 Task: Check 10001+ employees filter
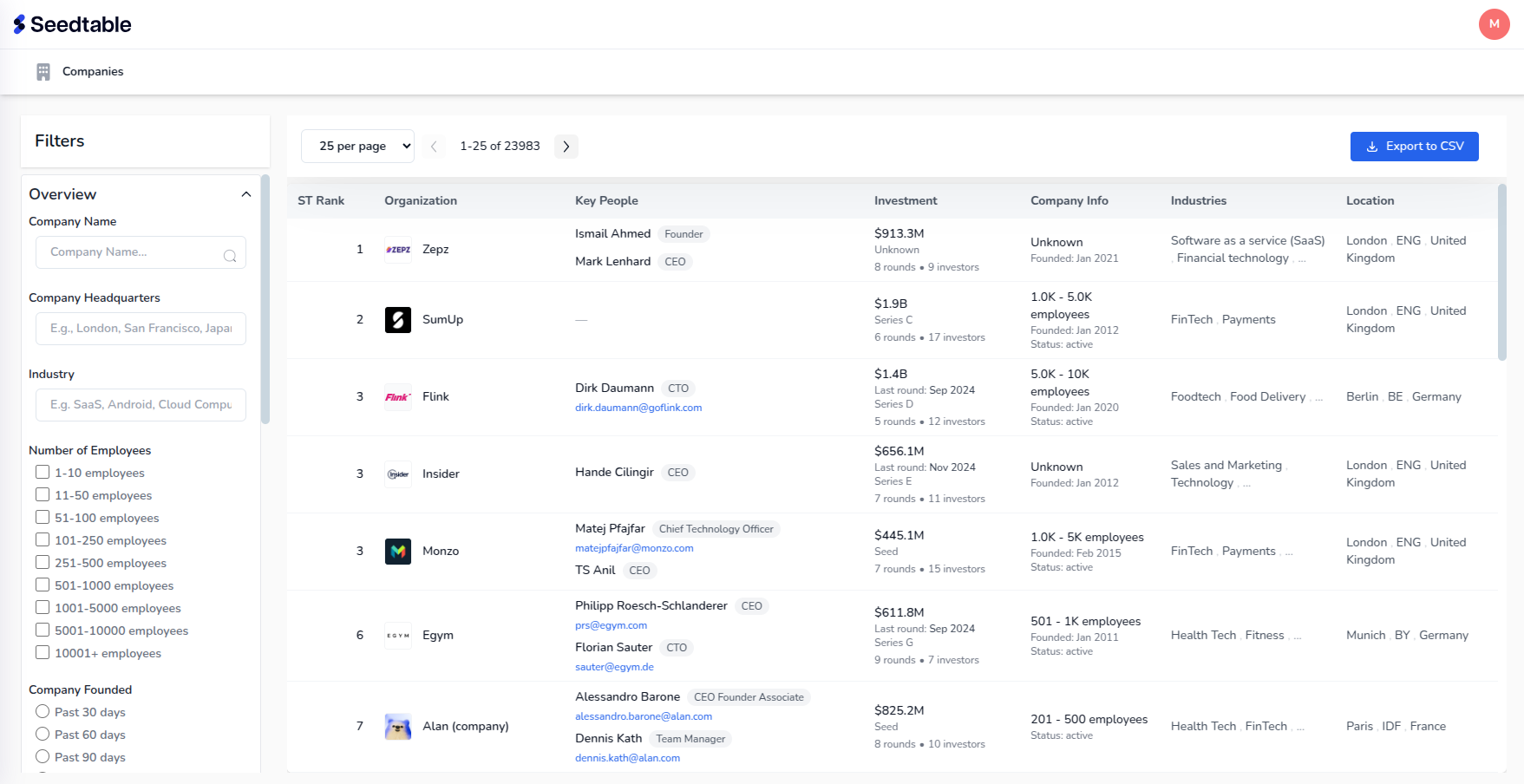point(43,653)
